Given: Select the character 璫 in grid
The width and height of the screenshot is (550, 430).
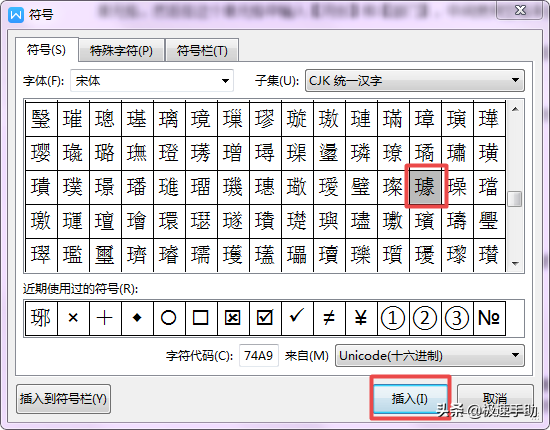Looking at the screenshot, I should coord(489,187).
